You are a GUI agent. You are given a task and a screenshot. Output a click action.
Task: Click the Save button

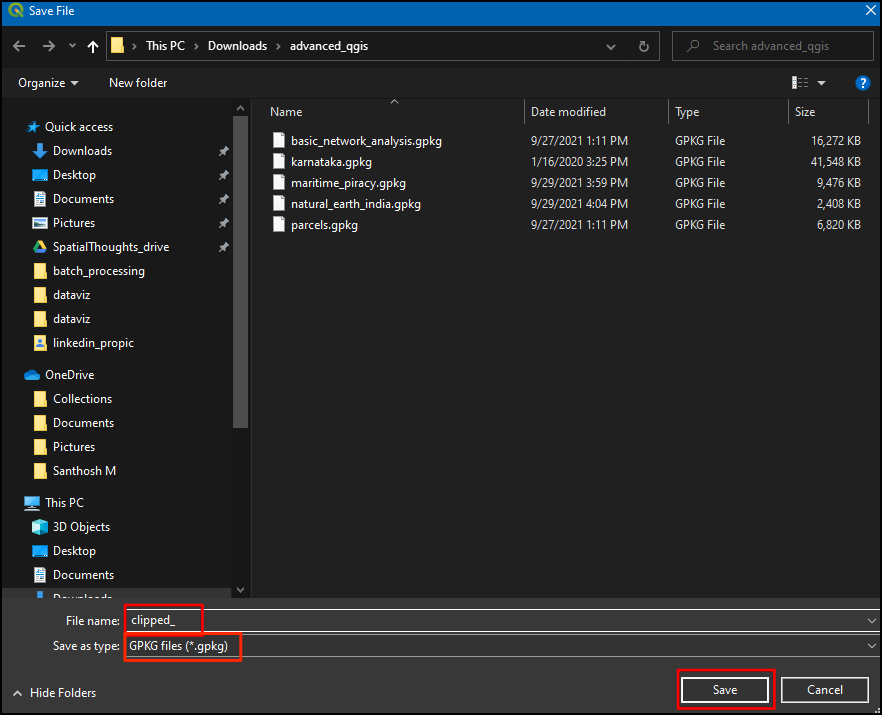pyautogui.click(x=724, y=690)
